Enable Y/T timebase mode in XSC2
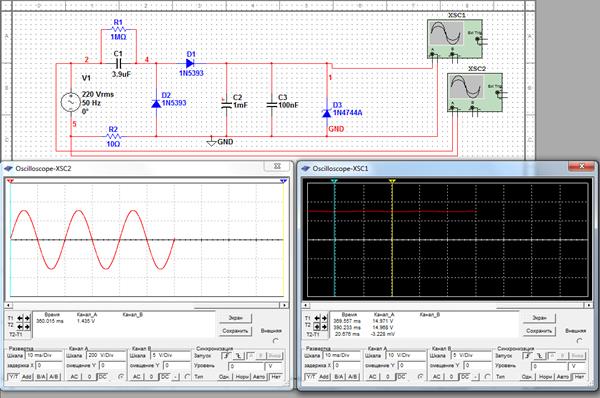This screenshot has height=398, width=600. (14, 377)
